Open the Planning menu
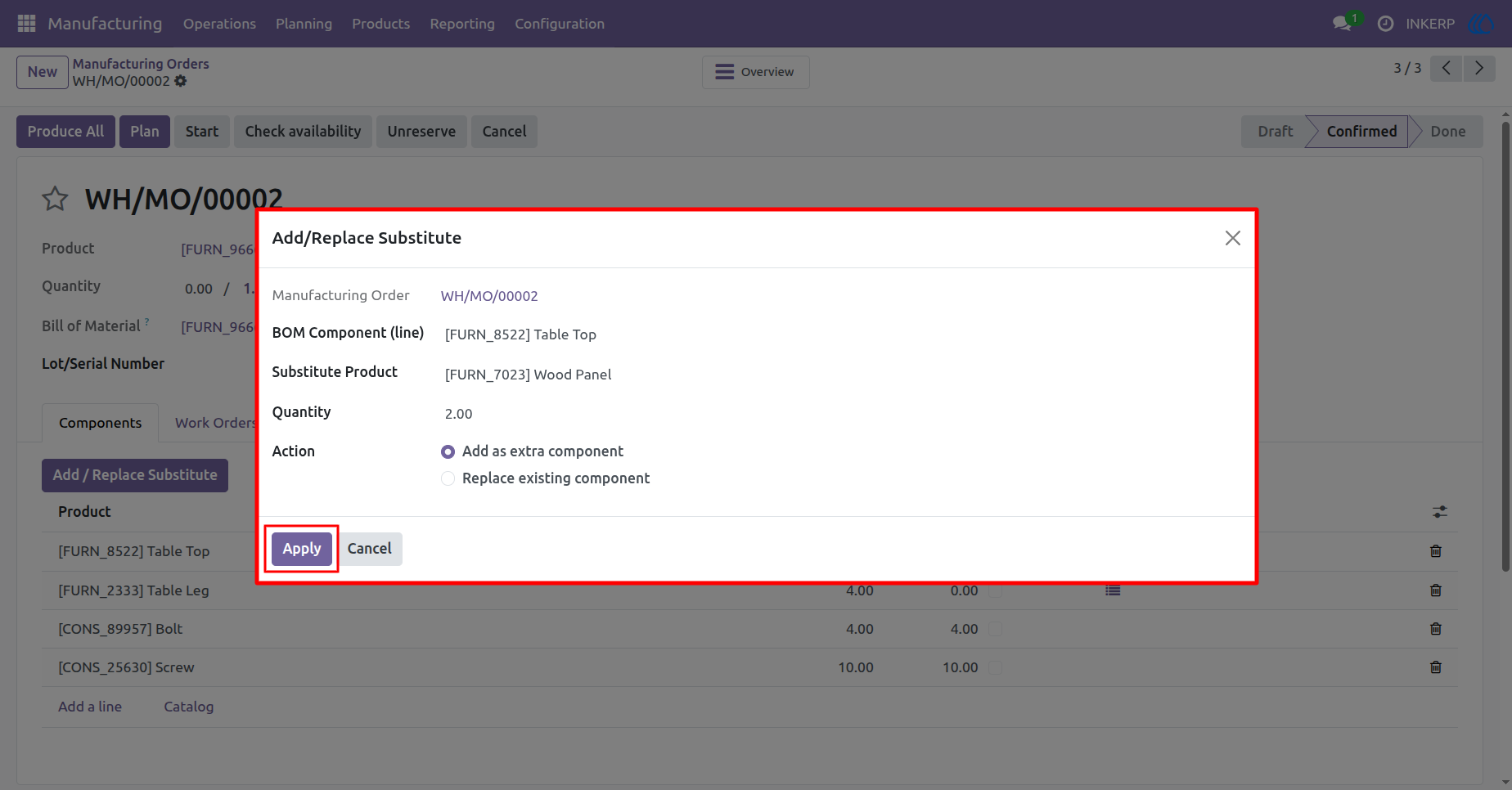The height and width of the screenshot is (790, 1512). click(304, 24)
